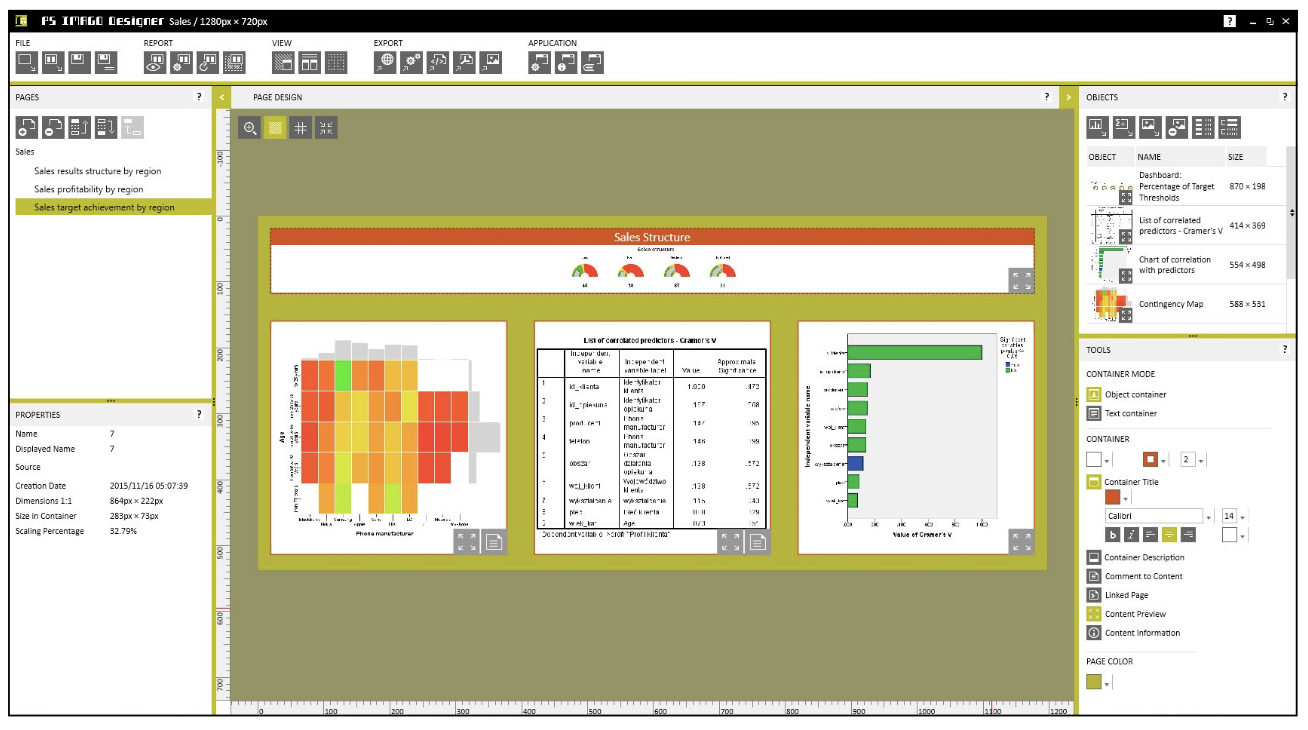
Task: Click the olive page color swatch
Action: pos(1094,682)
